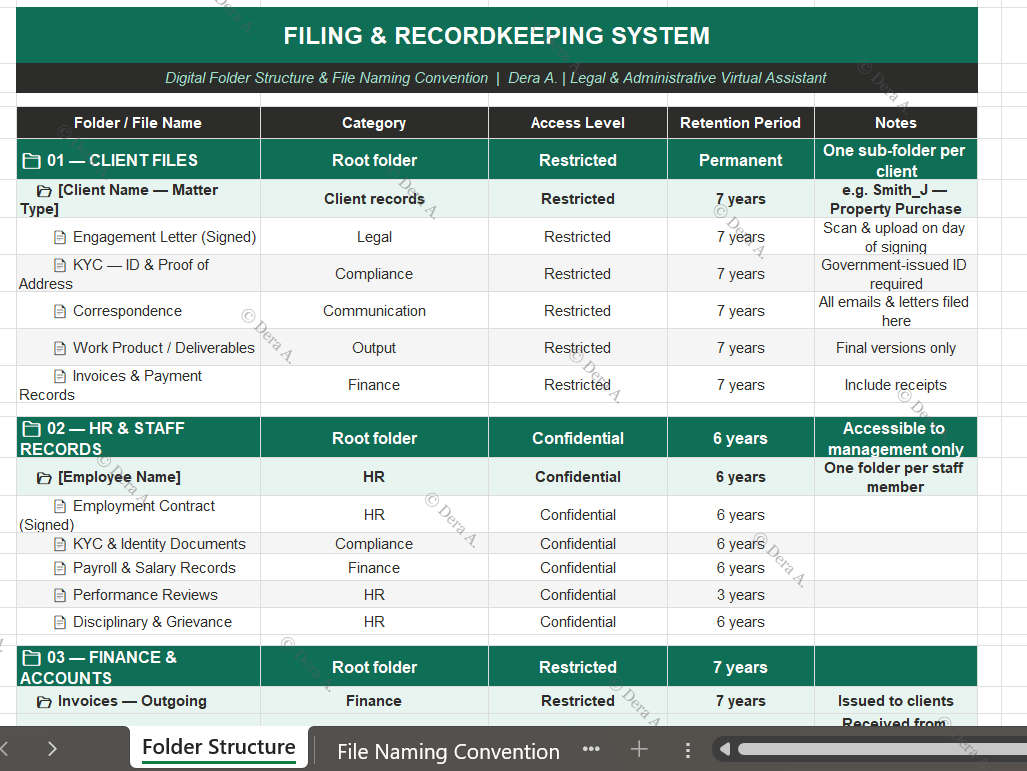Image resolution: width=1027 pixels, height=771 pixels.
Task: Select 6 years cell in Employment Contract row
Action: click(740, 515)
